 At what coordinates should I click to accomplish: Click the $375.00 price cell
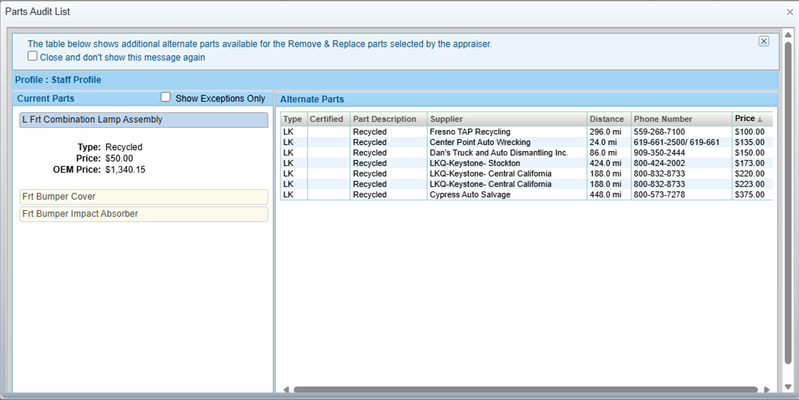[x=750, y=195]
